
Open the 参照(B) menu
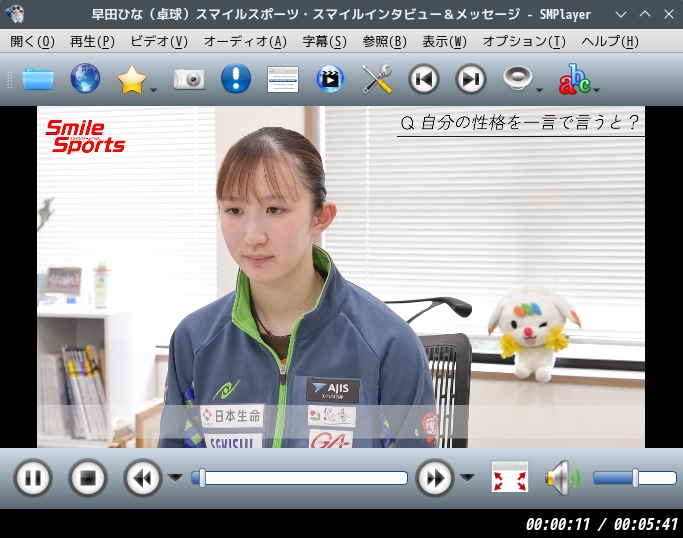pyautogui.click(x=385, y=41)
